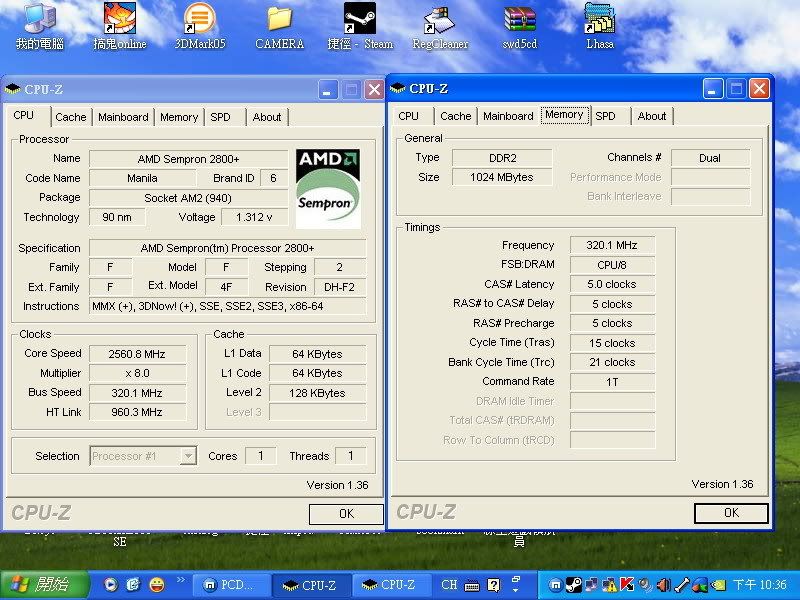Open the SPD tab in the Timings window
This screenshot has height=600, width=800.
pos(606,116)
